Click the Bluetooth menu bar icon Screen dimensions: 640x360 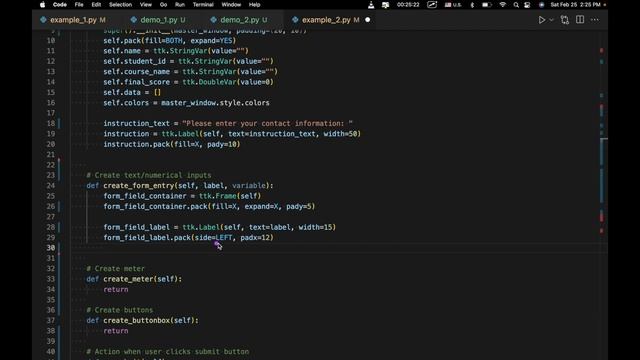(x=472, y=5)
